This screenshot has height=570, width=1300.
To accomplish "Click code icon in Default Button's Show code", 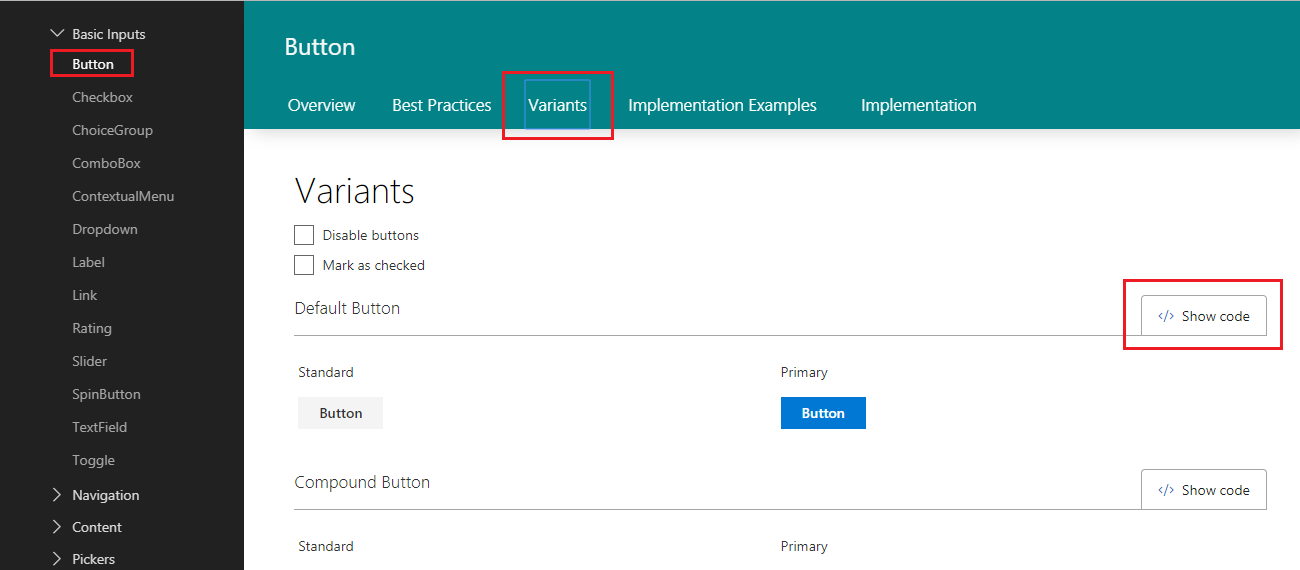I will pos(1166,316).
